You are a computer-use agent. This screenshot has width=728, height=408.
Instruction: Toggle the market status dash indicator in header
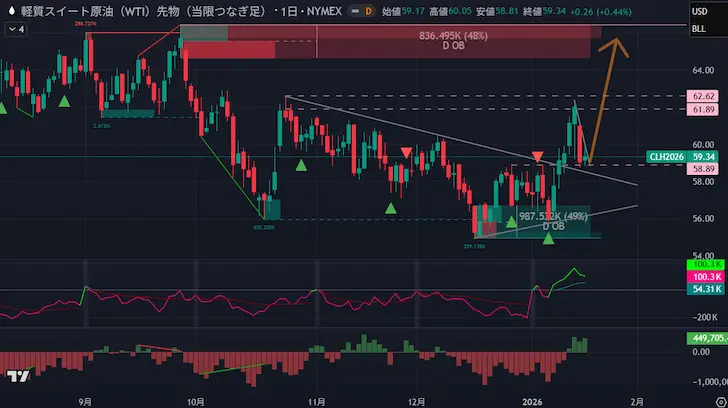point(346,10)
